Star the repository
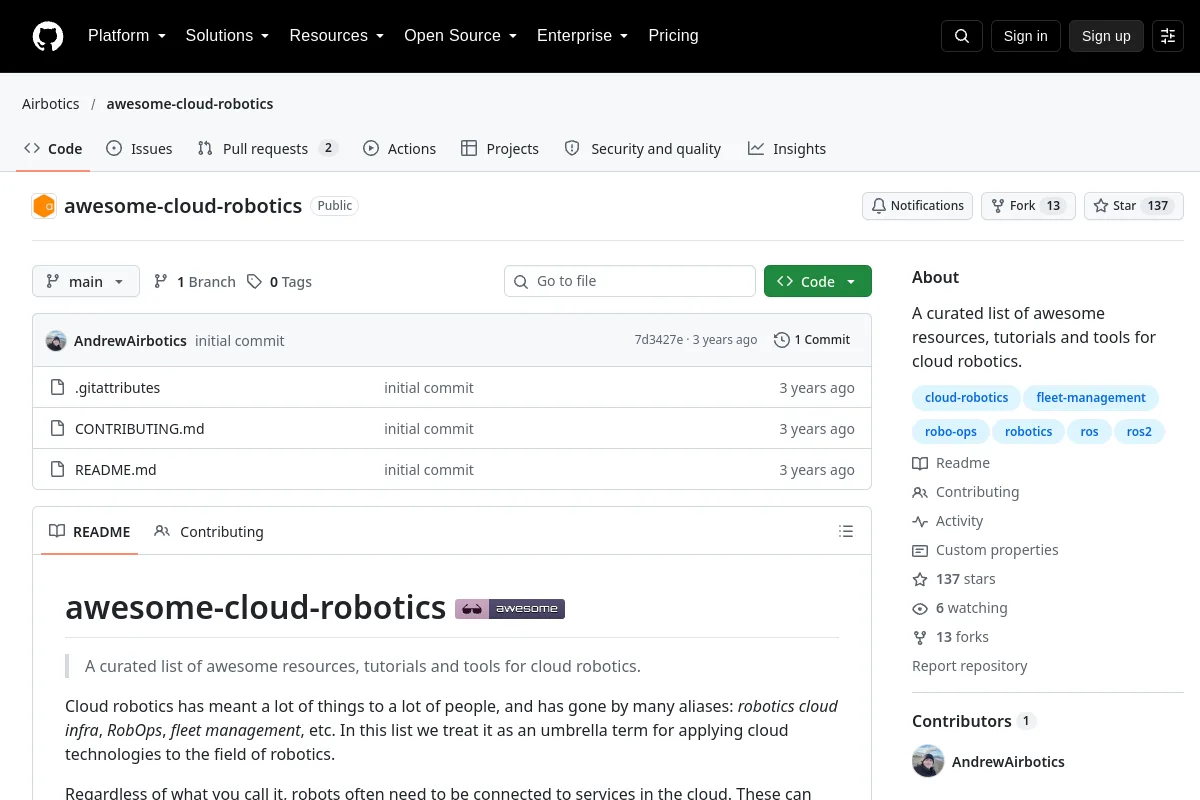 [1134, 206]
